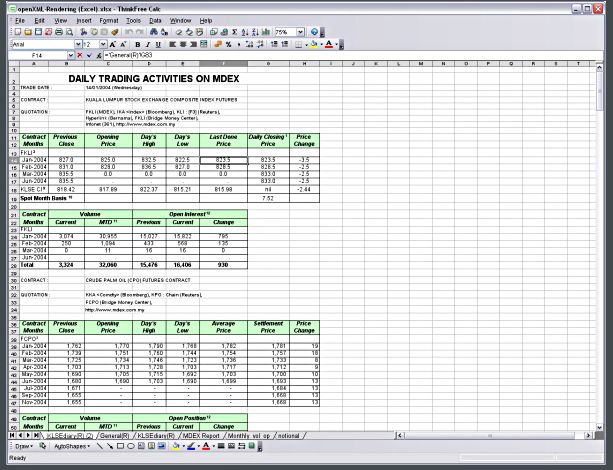
Task: Select the Line drawing tool
Action: pyautogui.click(x=100, y=446)
